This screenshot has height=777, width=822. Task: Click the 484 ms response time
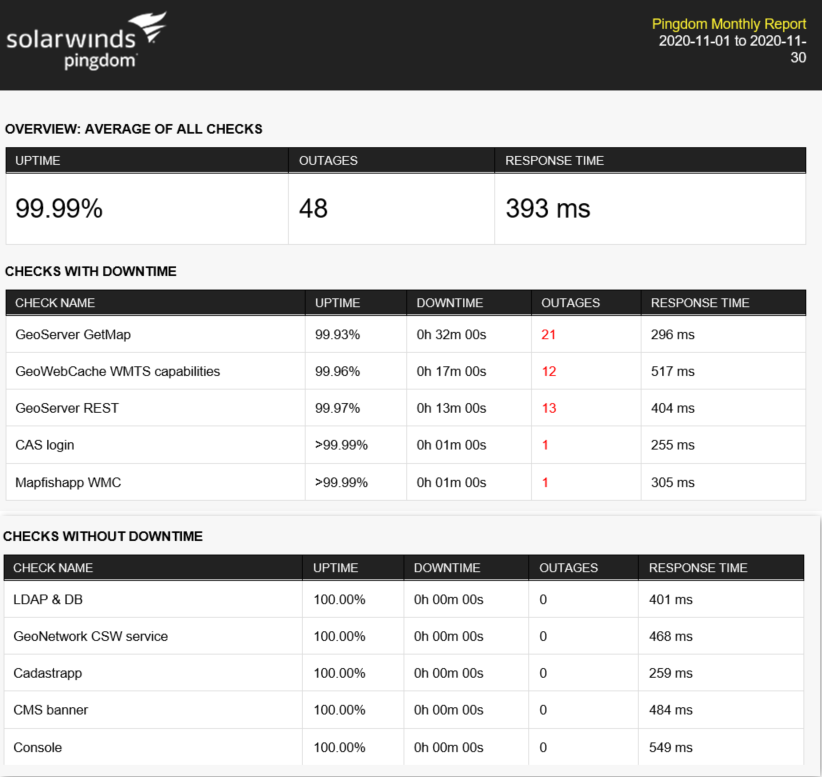point(670,710)
